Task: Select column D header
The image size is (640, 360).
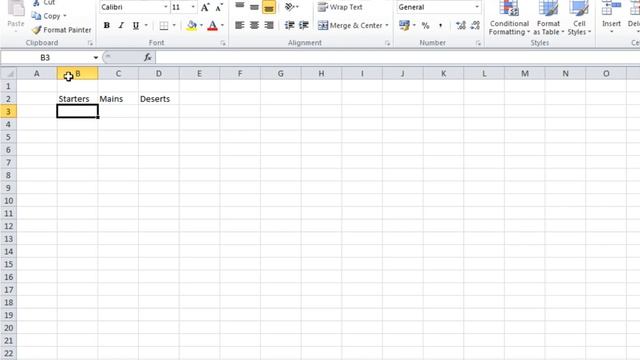Action: (159, 73)
